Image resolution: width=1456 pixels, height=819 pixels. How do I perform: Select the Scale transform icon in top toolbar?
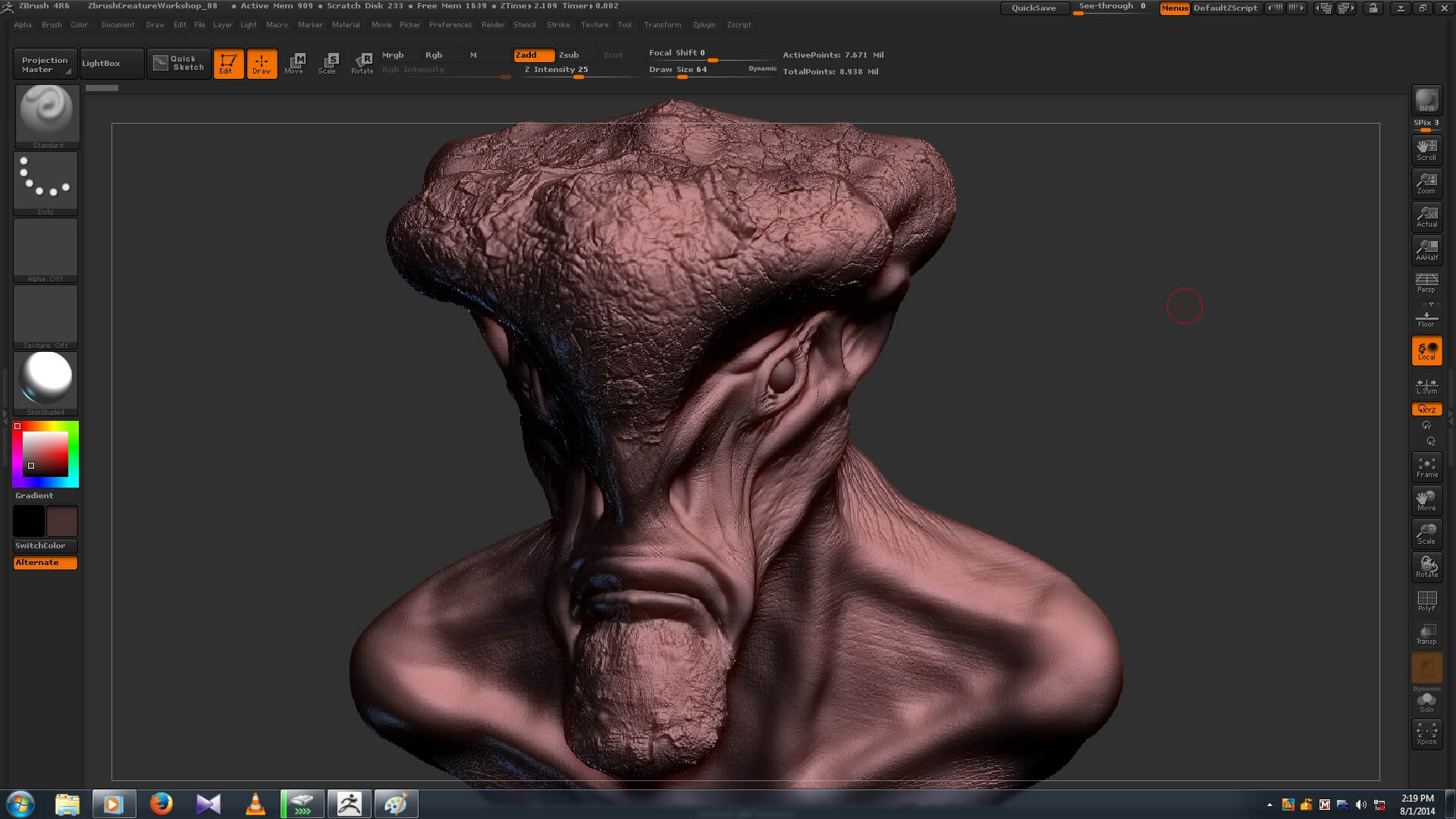click(x=328, y=64)
